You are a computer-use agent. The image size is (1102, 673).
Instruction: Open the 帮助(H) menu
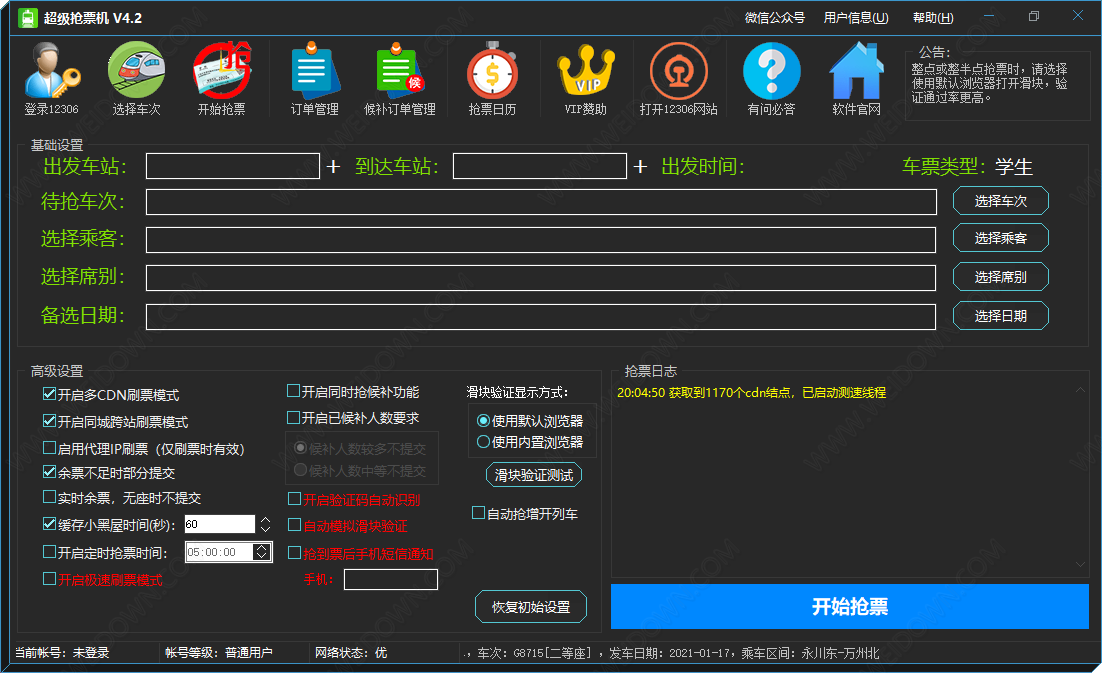pos(933,18)
